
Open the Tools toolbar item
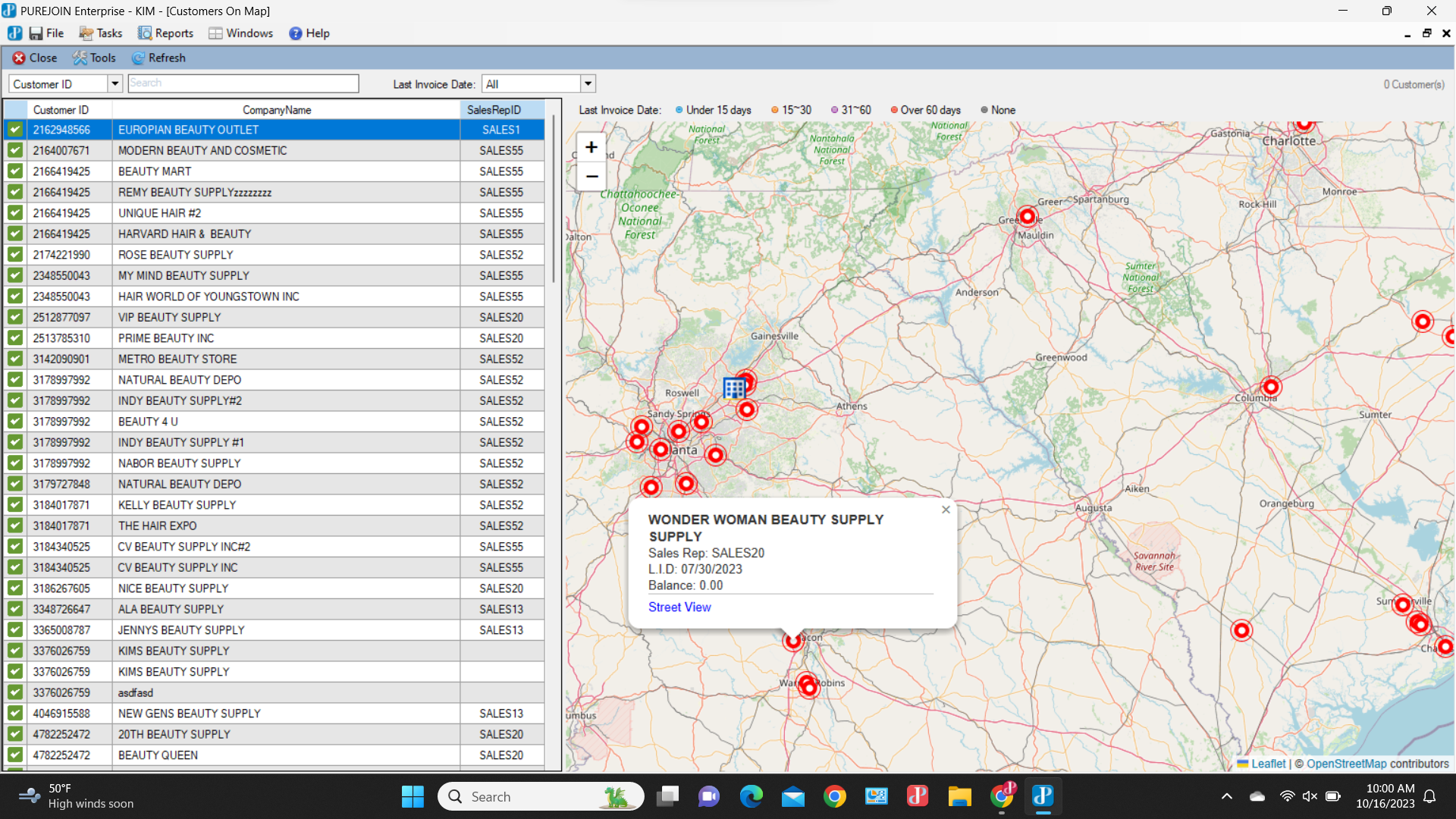[x=94, y=58]
